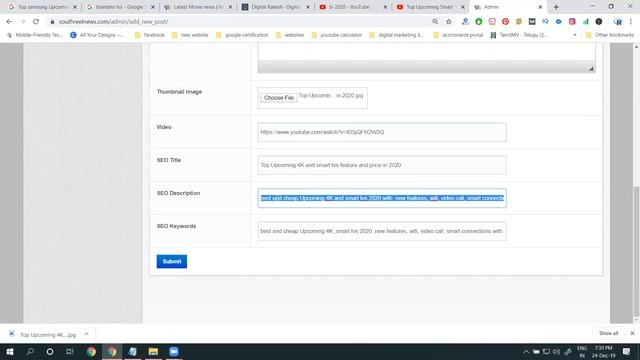Click the taskbar clock showing 7:30 PM

point(603,351)
